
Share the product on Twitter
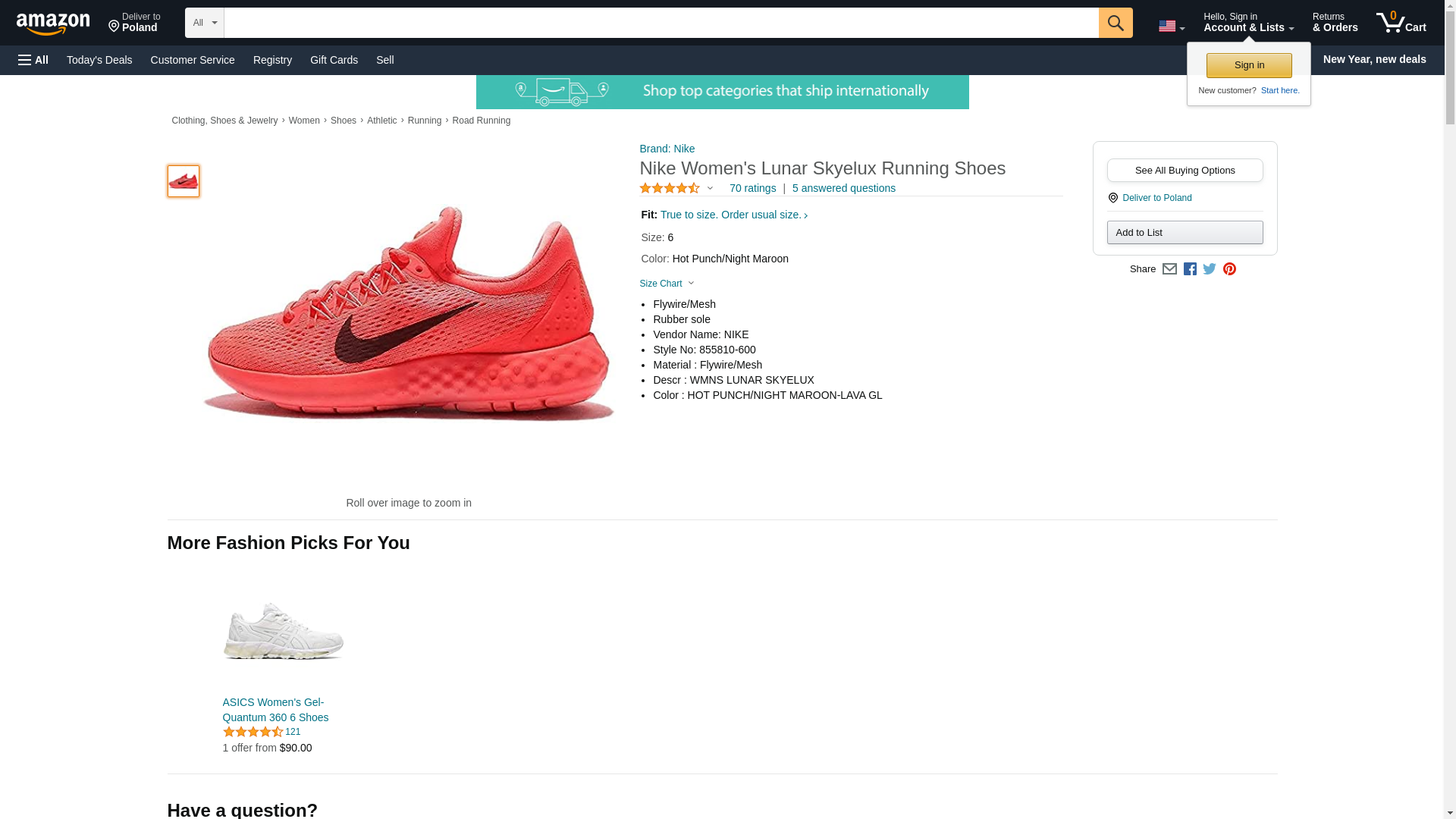coord(1210,269)
